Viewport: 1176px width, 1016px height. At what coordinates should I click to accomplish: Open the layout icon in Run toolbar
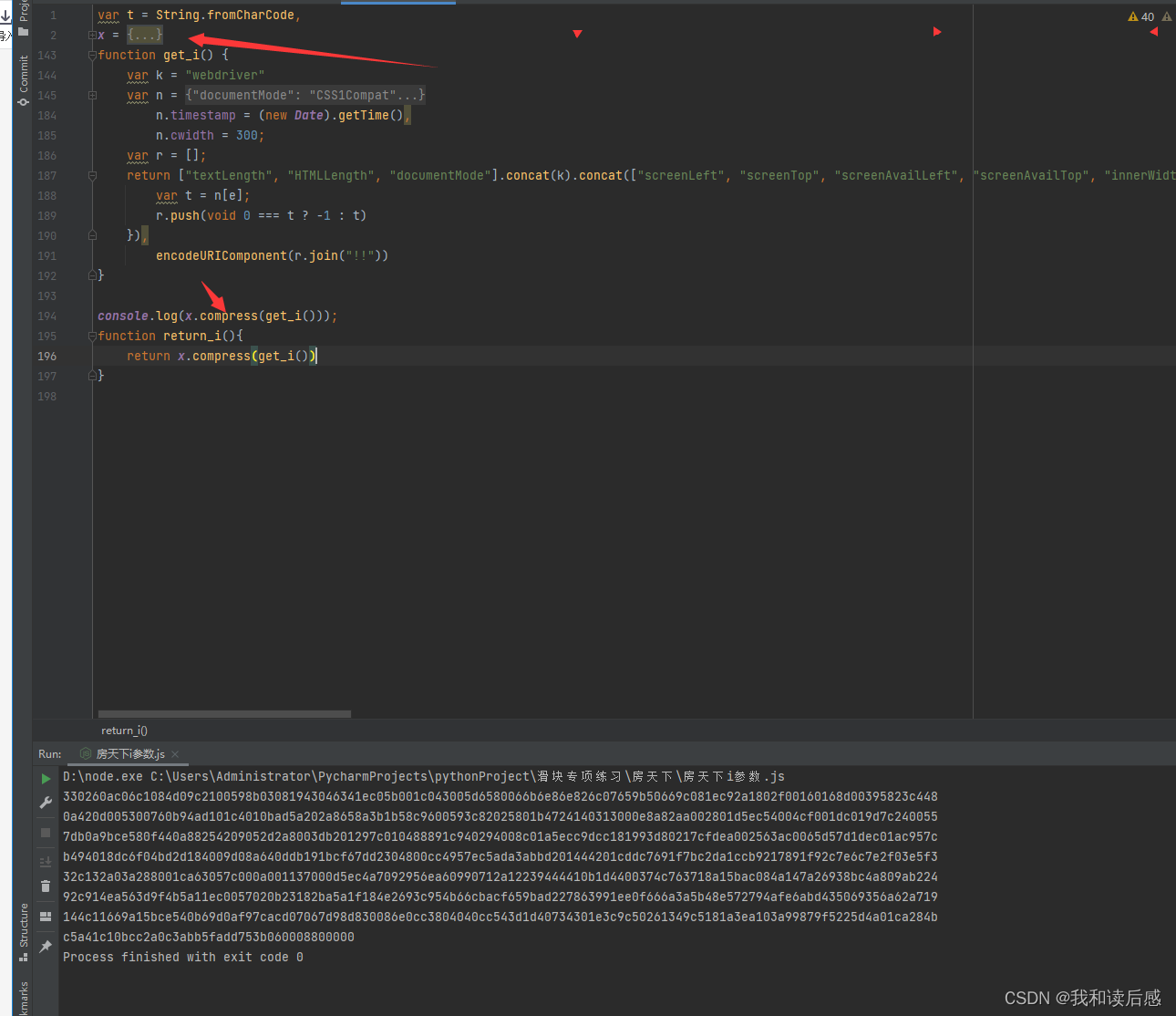tap(46, 917)
